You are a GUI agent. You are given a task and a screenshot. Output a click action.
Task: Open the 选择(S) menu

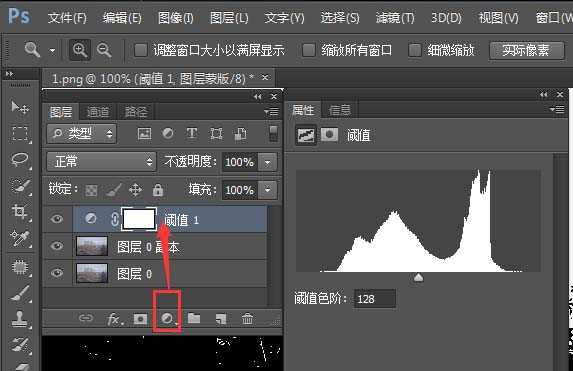(340, 18)
